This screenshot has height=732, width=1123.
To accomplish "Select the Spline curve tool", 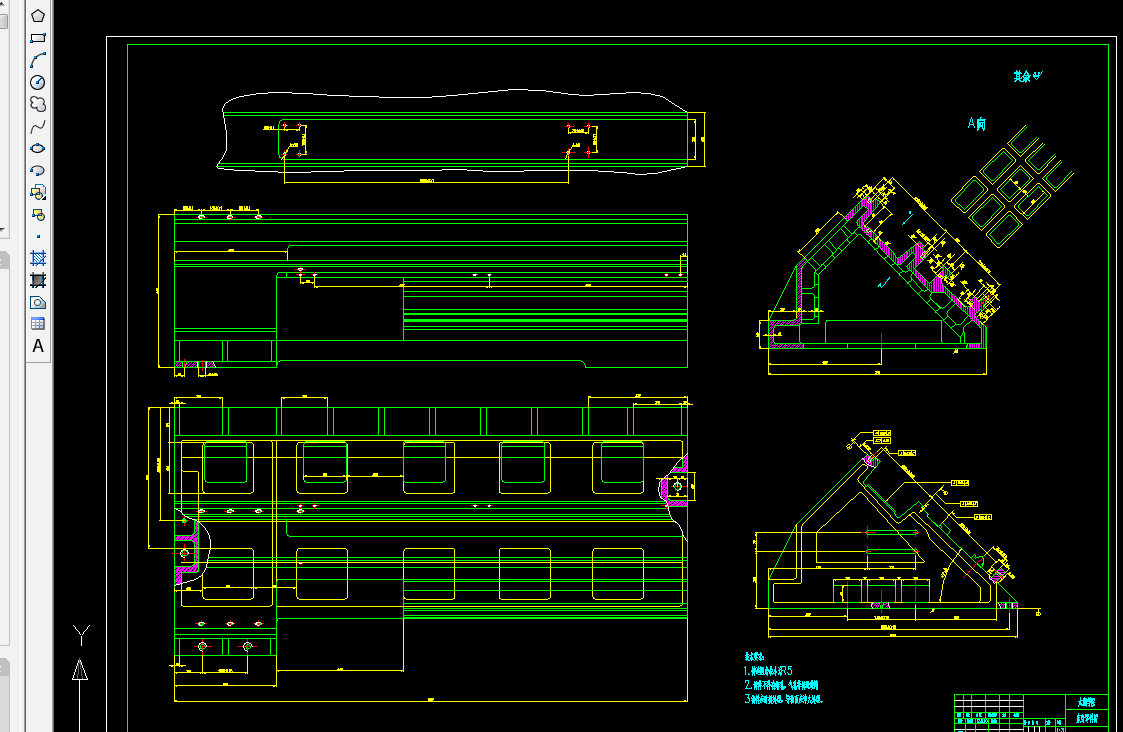I will [x=38, y=127].
